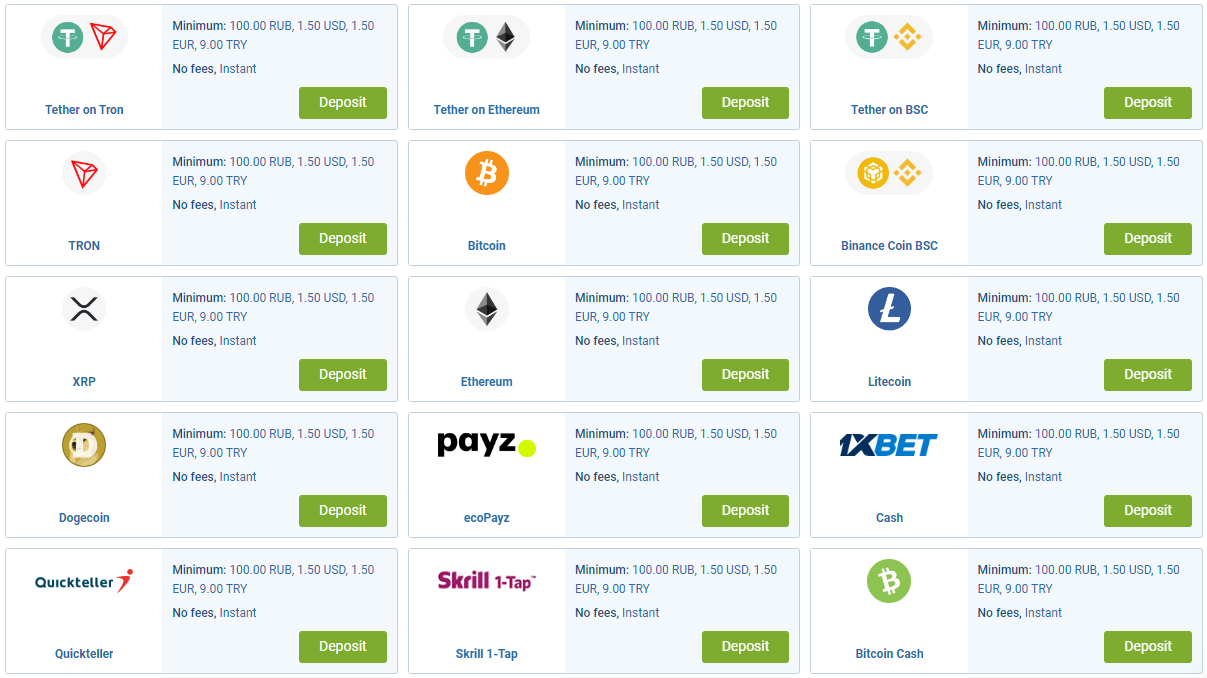Select the Litecoin logo icon
Screen dimensions: 1207x678
tap(889, 309)
